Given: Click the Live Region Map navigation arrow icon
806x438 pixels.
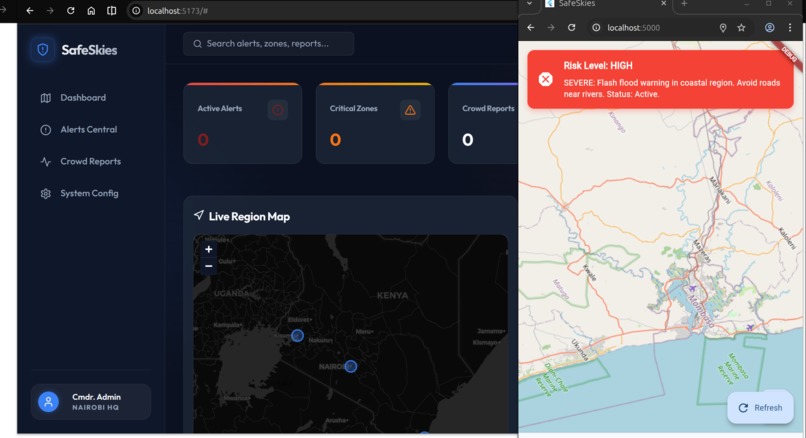Looking at the screenshot, I should 199,215.
